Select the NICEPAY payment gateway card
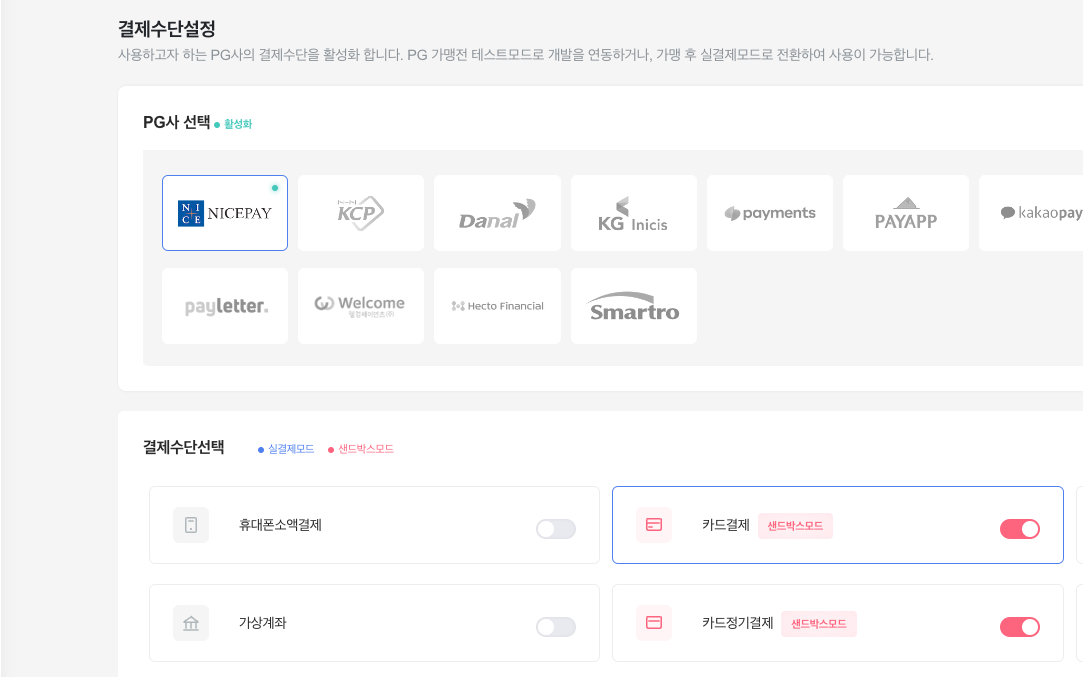This screenshot has height=677, width=1083. (224, 213)
